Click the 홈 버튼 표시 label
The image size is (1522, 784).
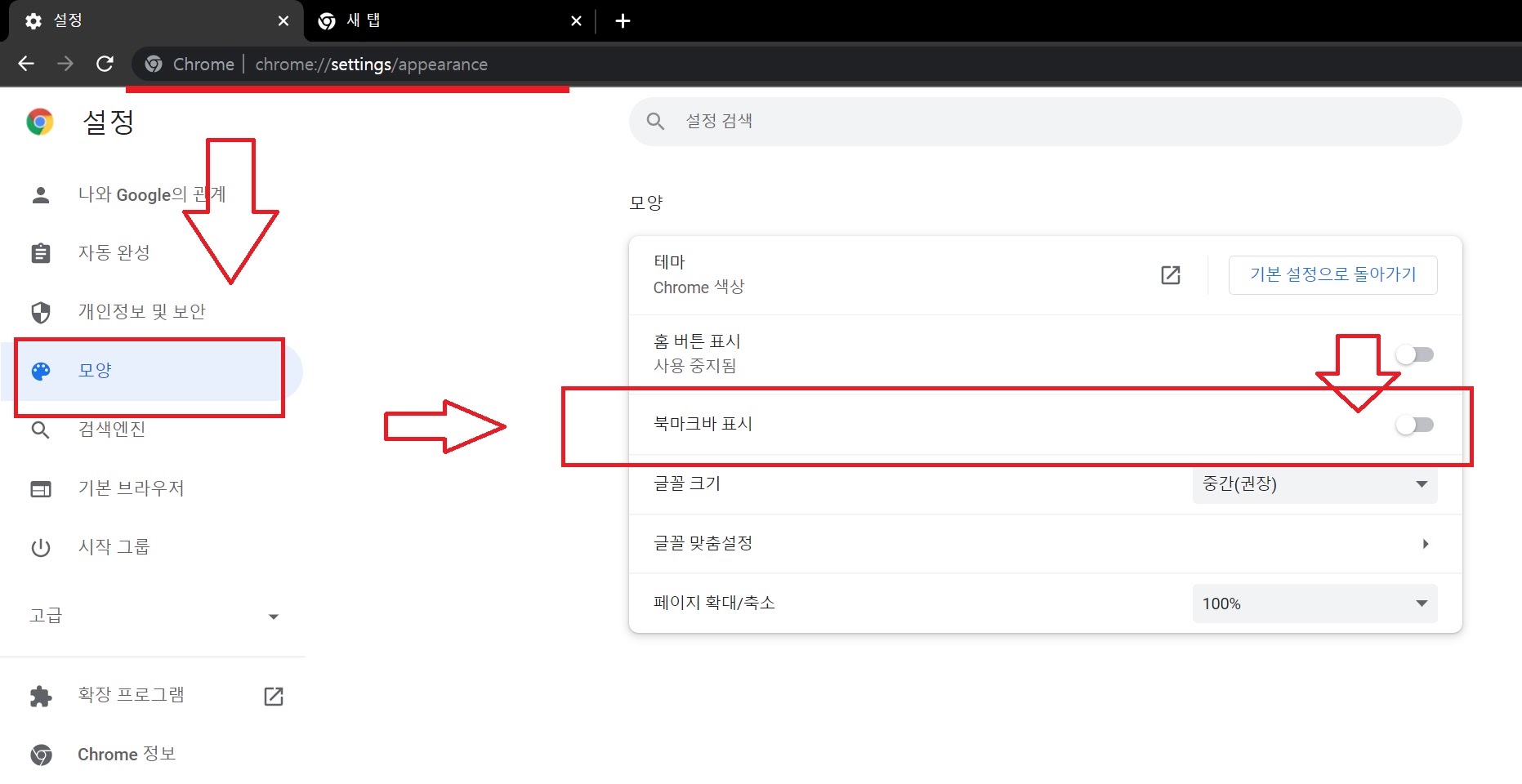click(x=697, y=341)
